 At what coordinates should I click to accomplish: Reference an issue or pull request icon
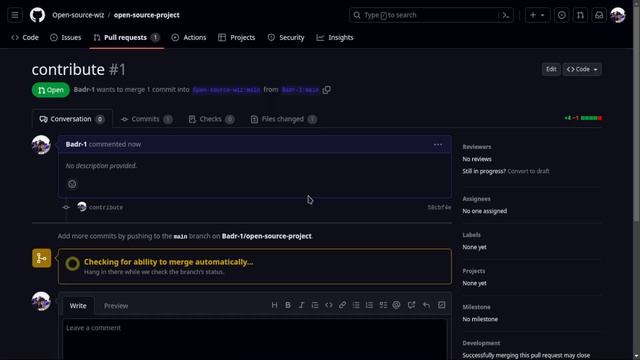tap(411, 305)
